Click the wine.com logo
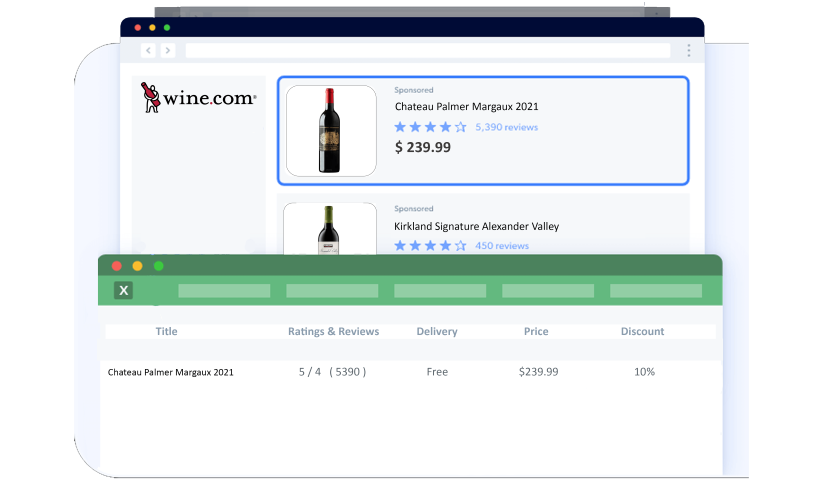This screenshot has width=823, height=480. [x=198, y=97]
